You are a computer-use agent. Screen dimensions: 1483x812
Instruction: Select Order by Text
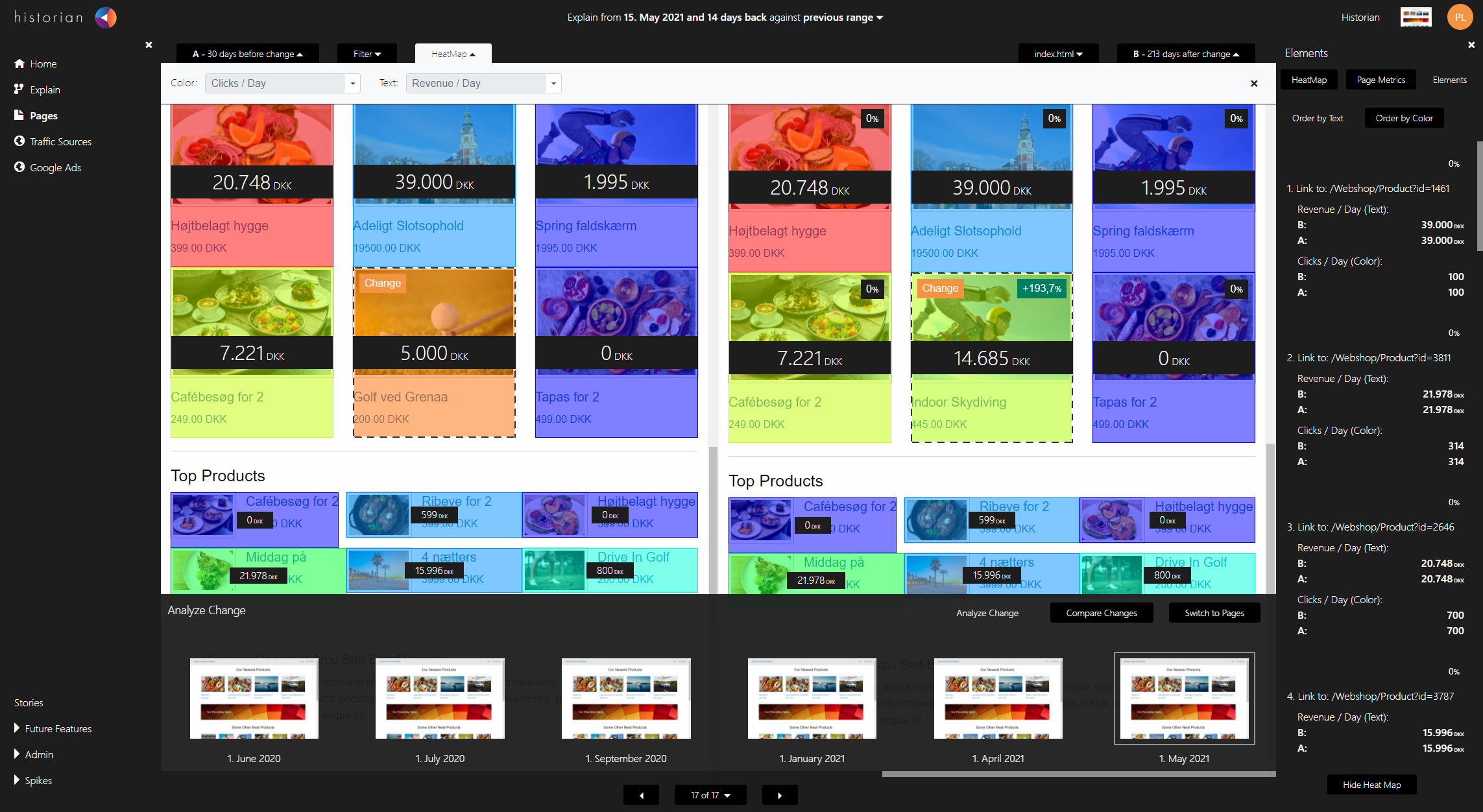tap(1318, 118)
